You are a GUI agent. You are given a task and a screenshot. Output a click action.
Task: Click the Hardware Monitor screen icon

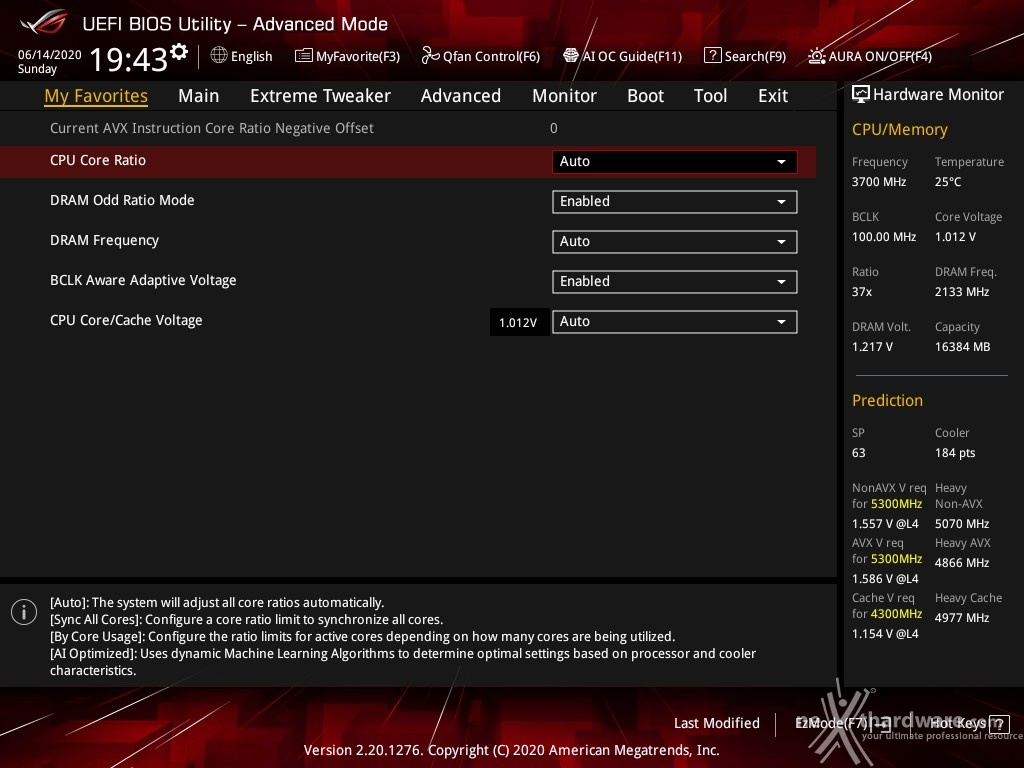tap(861, 95)
